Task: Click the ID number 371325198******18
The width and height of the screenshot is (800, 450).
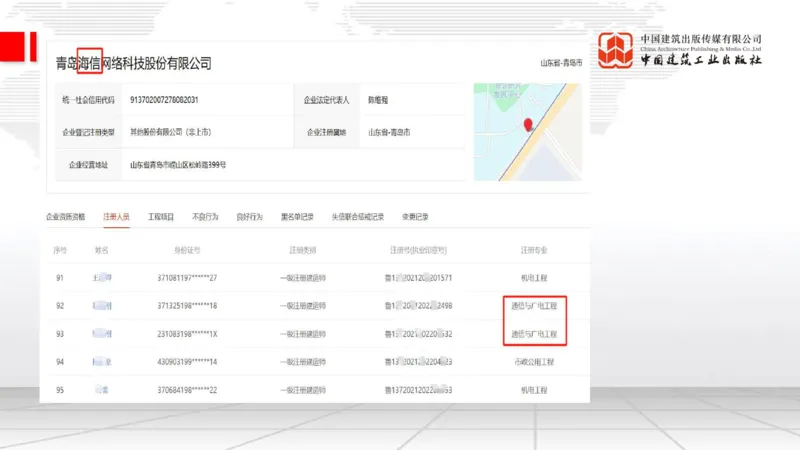Action: coord(187,306)
